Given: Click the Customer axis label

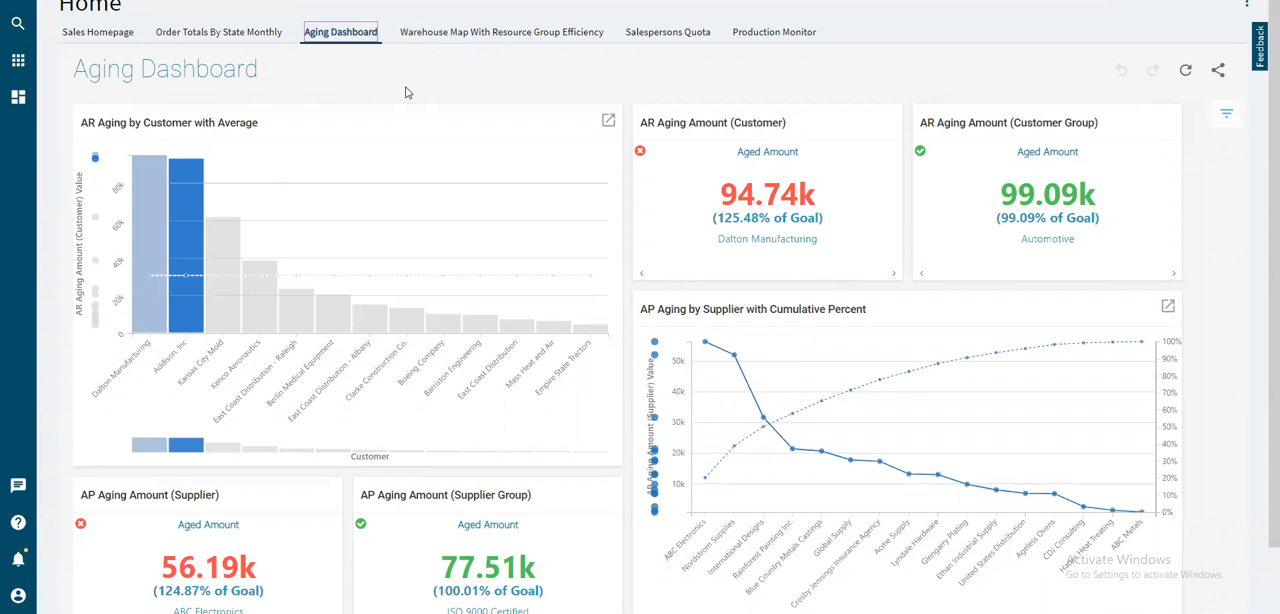Looking at the screenshot, I should (370, 457).
